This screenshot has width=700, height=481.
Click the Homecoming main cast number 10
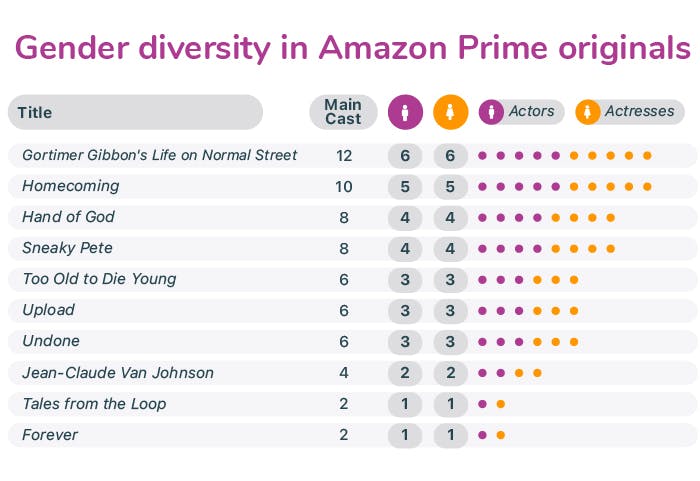343,186
